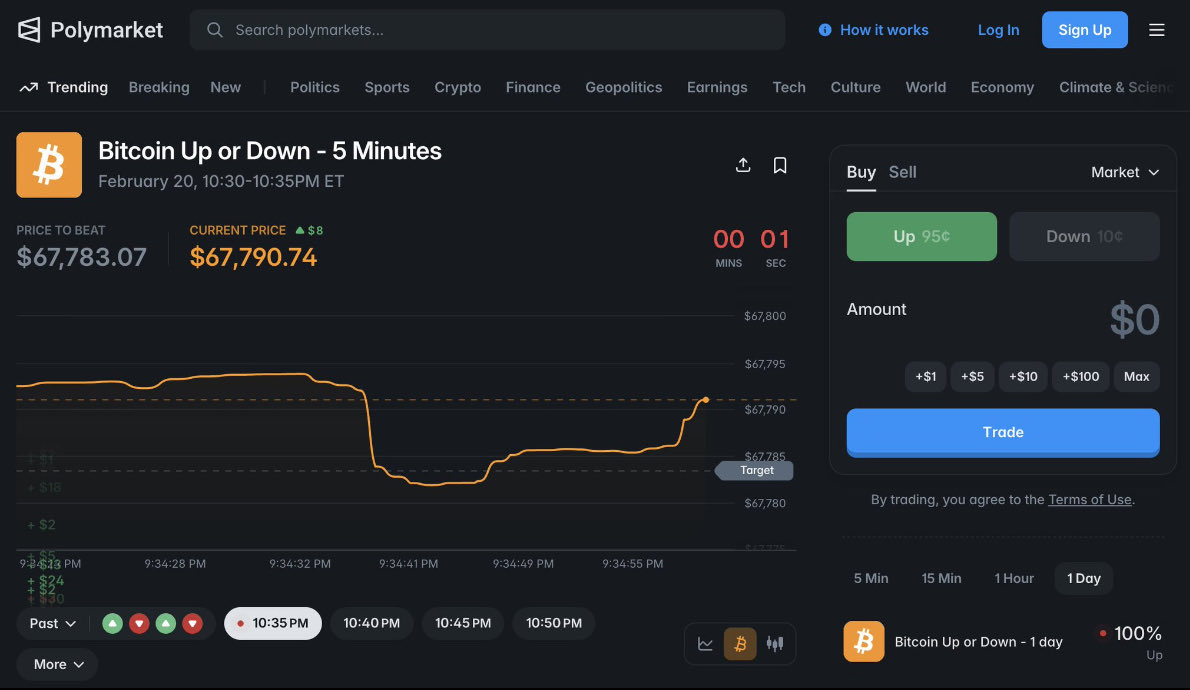Image resolution: width=1190 pixels, height=690 pixels.
Task: Select the 5 Min timeframe
Action: click(x=870, y=578)
